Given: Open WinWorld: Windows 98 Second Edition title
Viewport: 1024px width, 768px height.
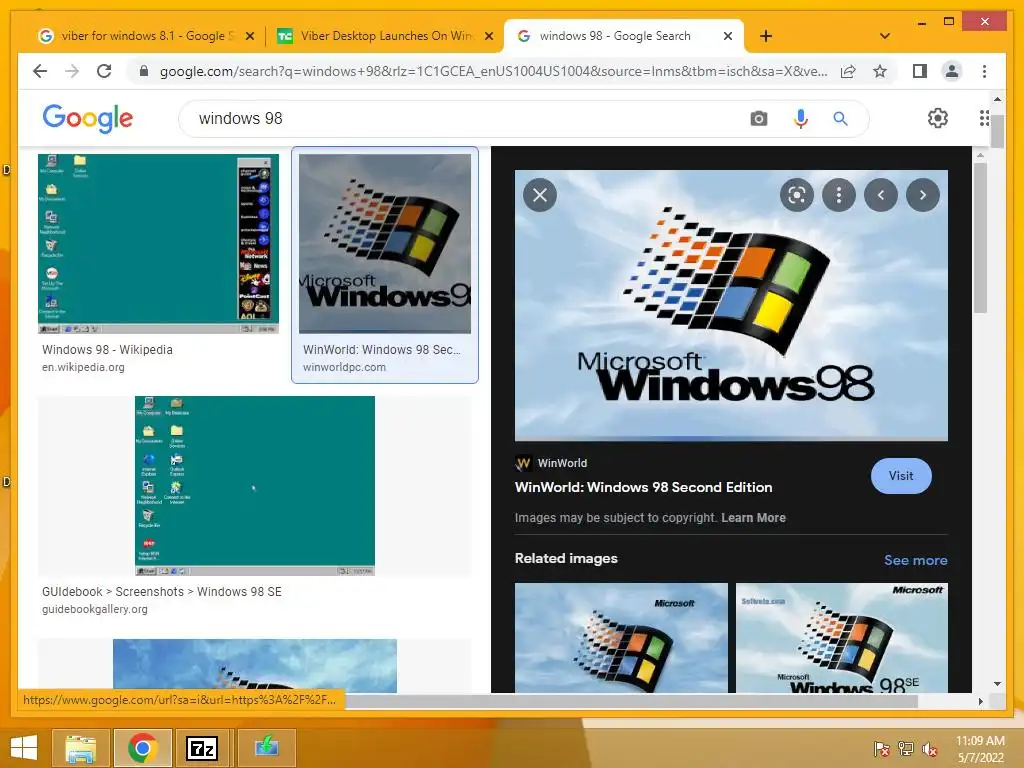Looking at the screenshot, I should tap(643, 487).
